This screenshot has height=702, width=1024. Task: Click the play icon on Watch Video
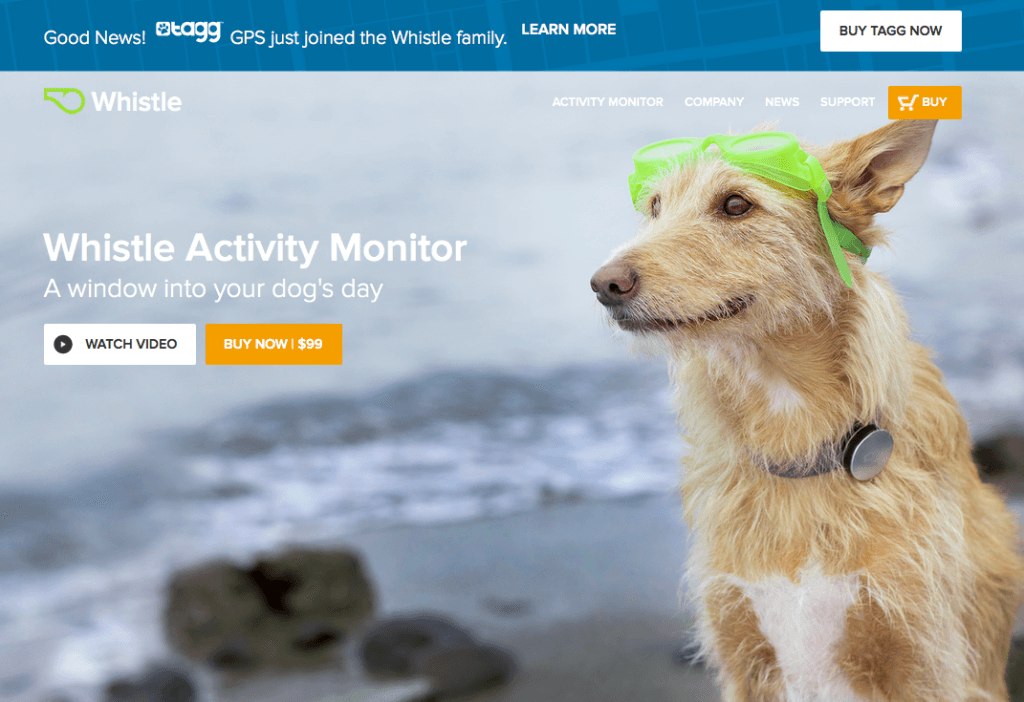click(x=63, y=344)
